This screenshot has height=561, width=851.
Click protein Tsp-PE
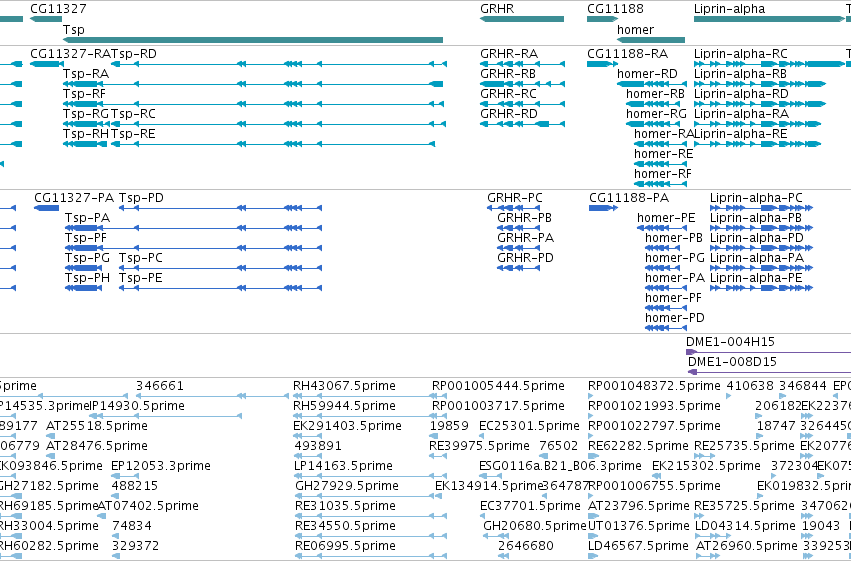tap(141, 278)
